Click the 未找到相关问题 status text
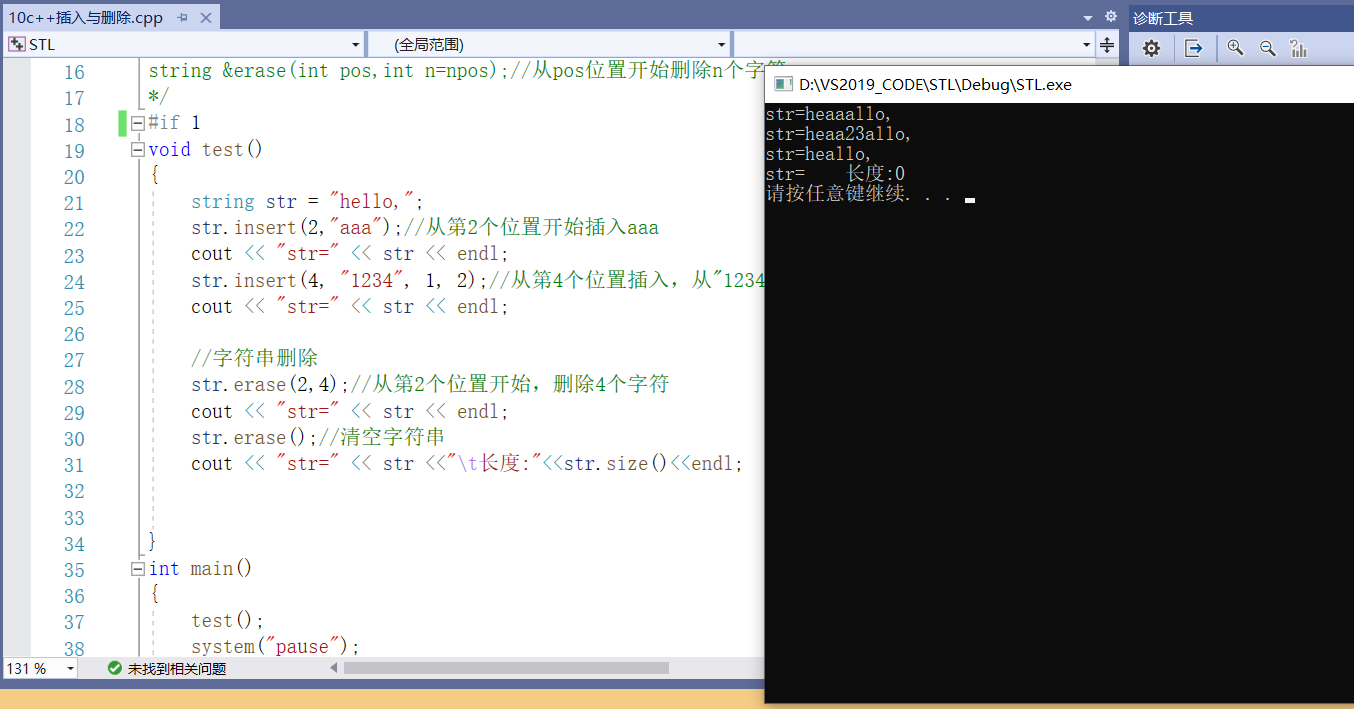This screenshot has height=709, width=1354. [176, 669]
